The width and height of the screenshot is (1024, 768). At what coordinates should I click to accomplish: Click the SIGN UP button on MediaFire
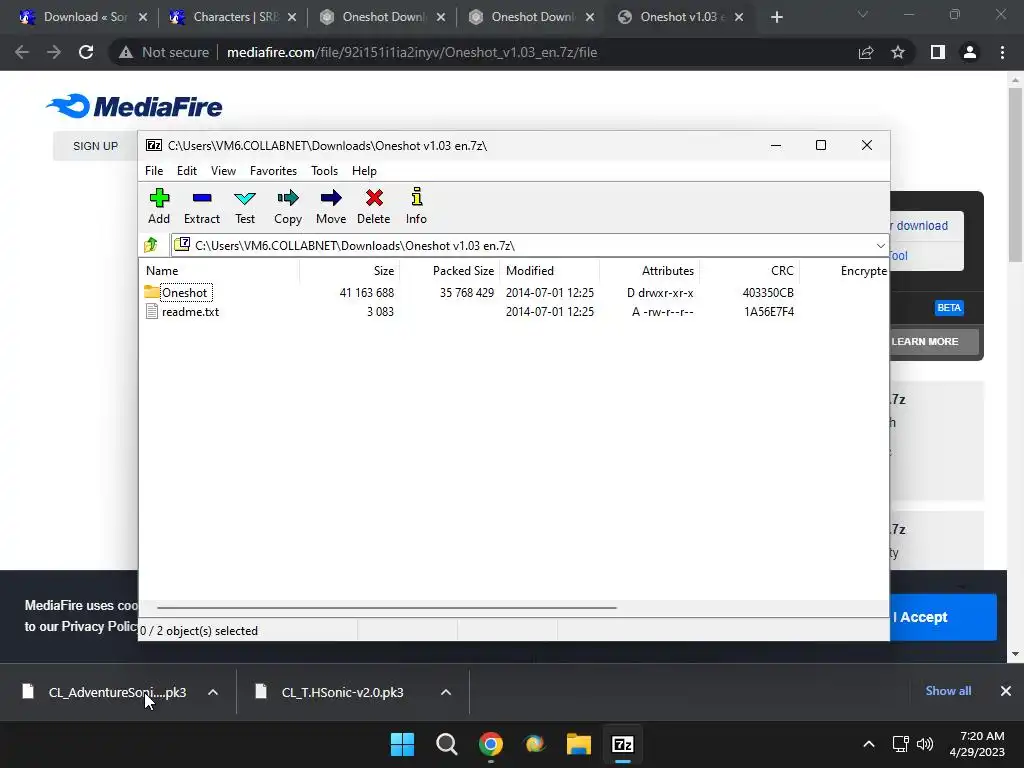pos(95,146)
